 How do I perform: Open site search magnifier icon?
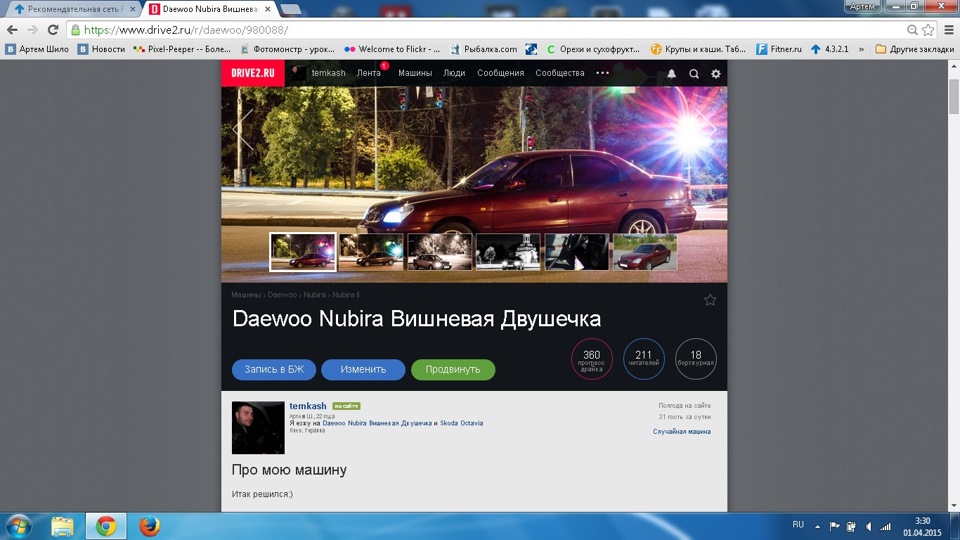click(x=694, y=73)
